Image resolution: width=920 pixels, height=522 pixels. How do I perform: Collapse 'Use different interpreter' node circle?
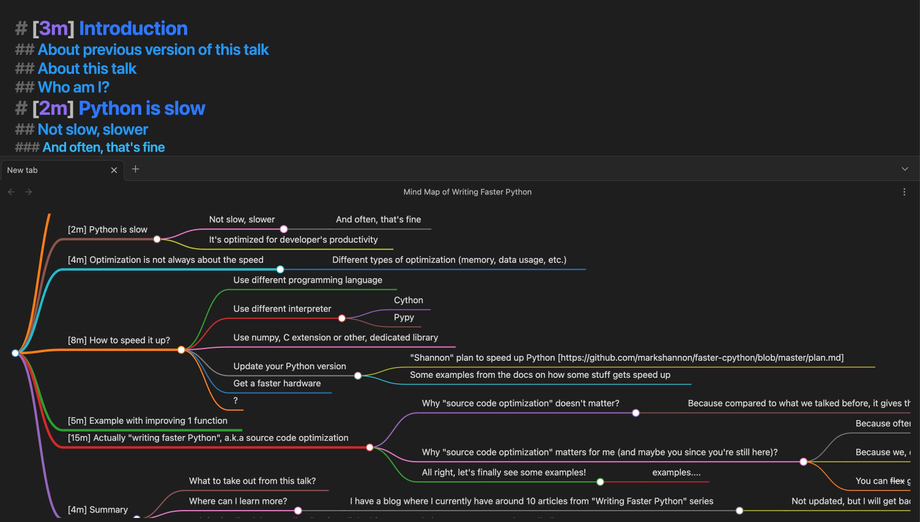click(342, 318)
